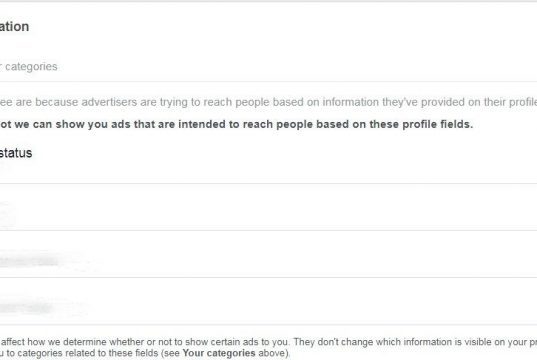537x360 pixels.
Task: Select the second blurred profile field entry
Action: (x=268, y=254)
